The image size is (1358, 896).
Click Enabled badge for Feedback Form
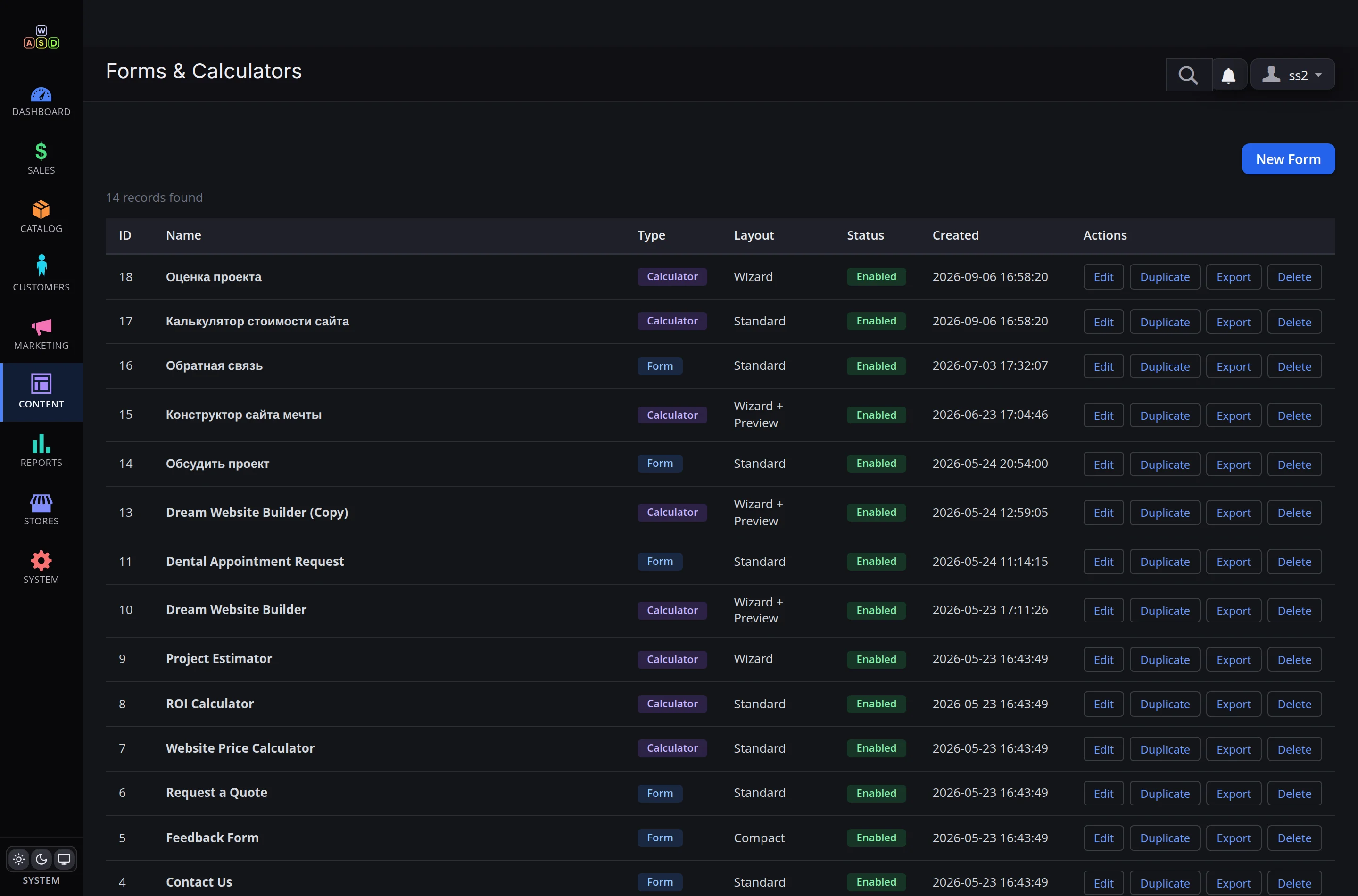pos(876,838)
